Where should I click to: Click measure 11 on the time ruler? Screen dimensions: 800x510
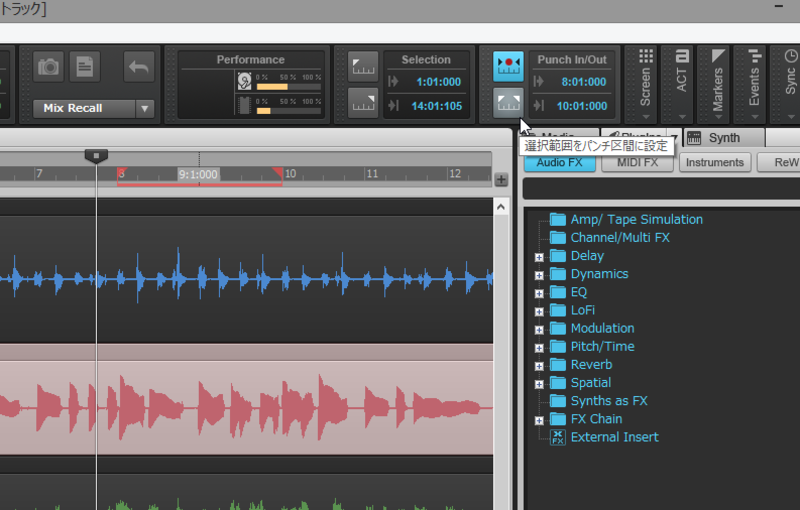(x=372, y=174)
